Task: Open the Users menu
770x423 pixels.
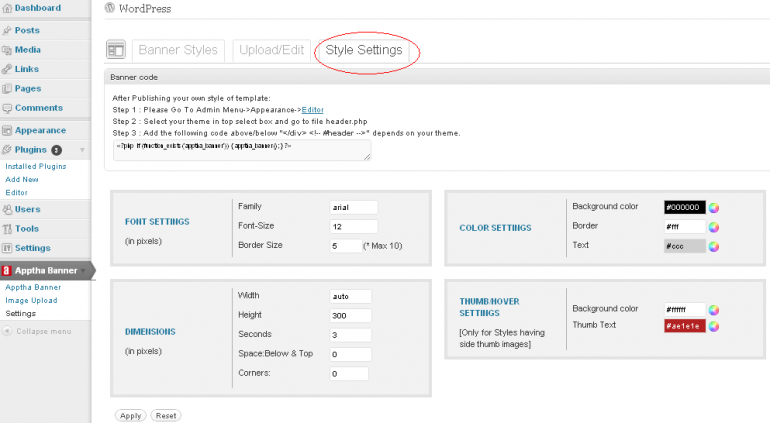Action: [28, 210]
